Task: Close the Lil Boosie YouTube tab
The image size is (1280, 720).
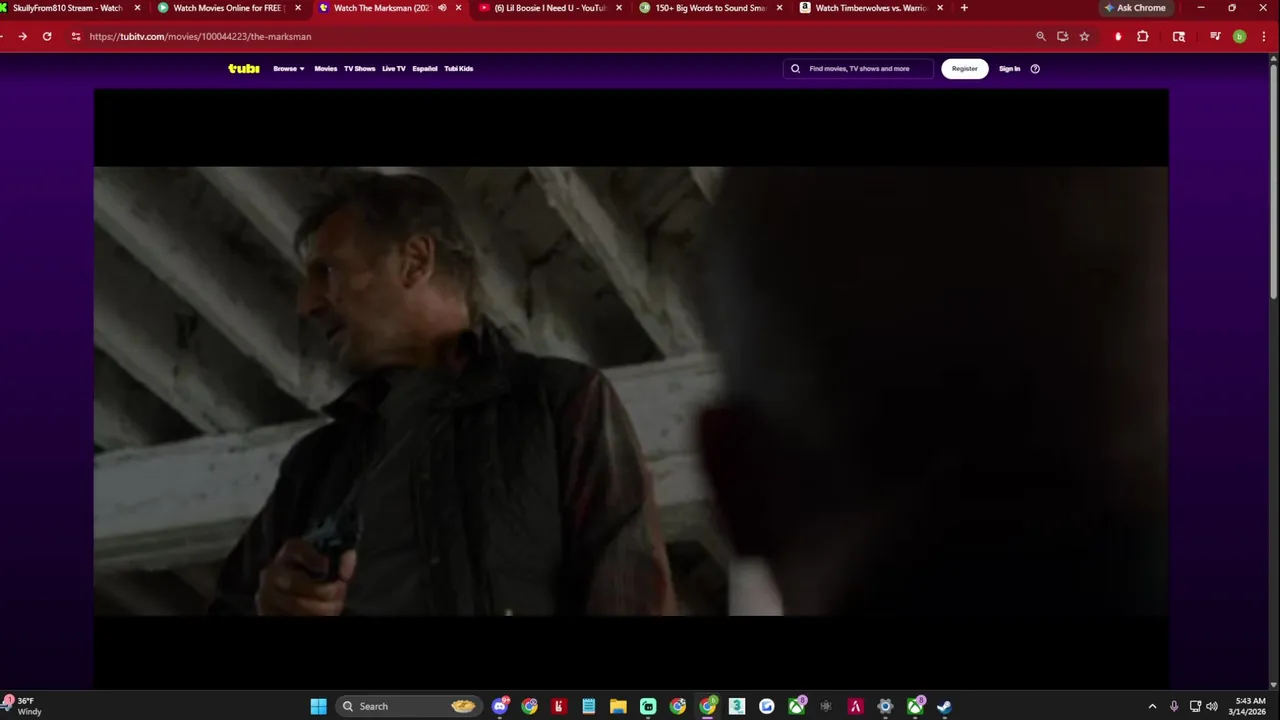Action: pyautogui.click(x=619, y=8)
